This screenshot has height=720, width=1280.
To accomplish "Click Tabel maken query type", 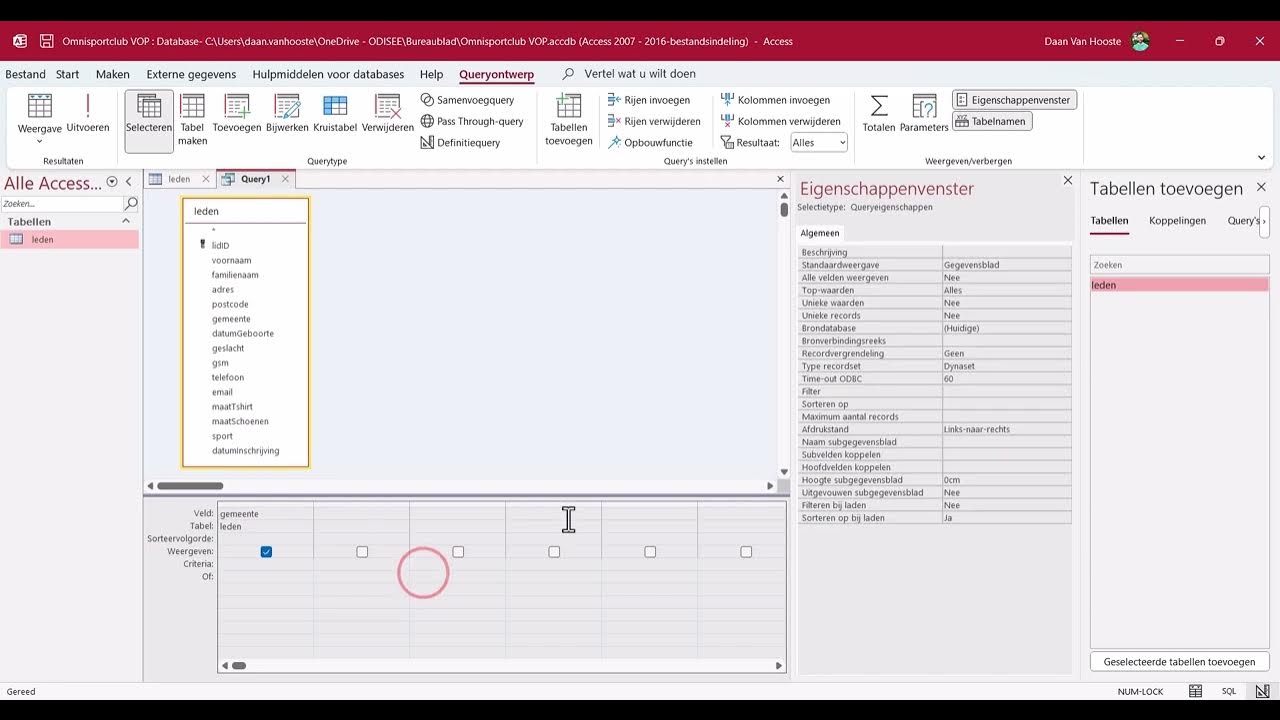I will pos(193,120).
